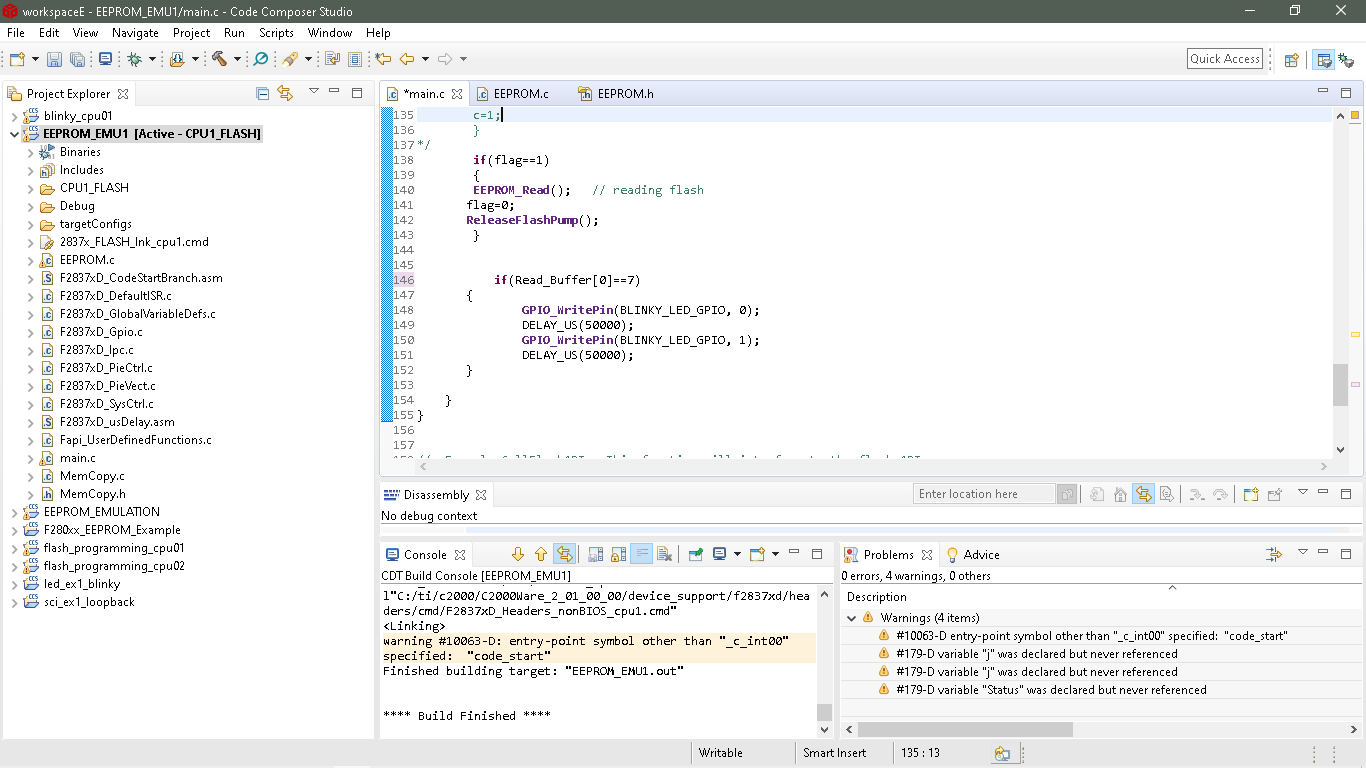Click the Build hammer icon
The width and height of the screenshot is (1366, 768).
[x=219, y=59]
